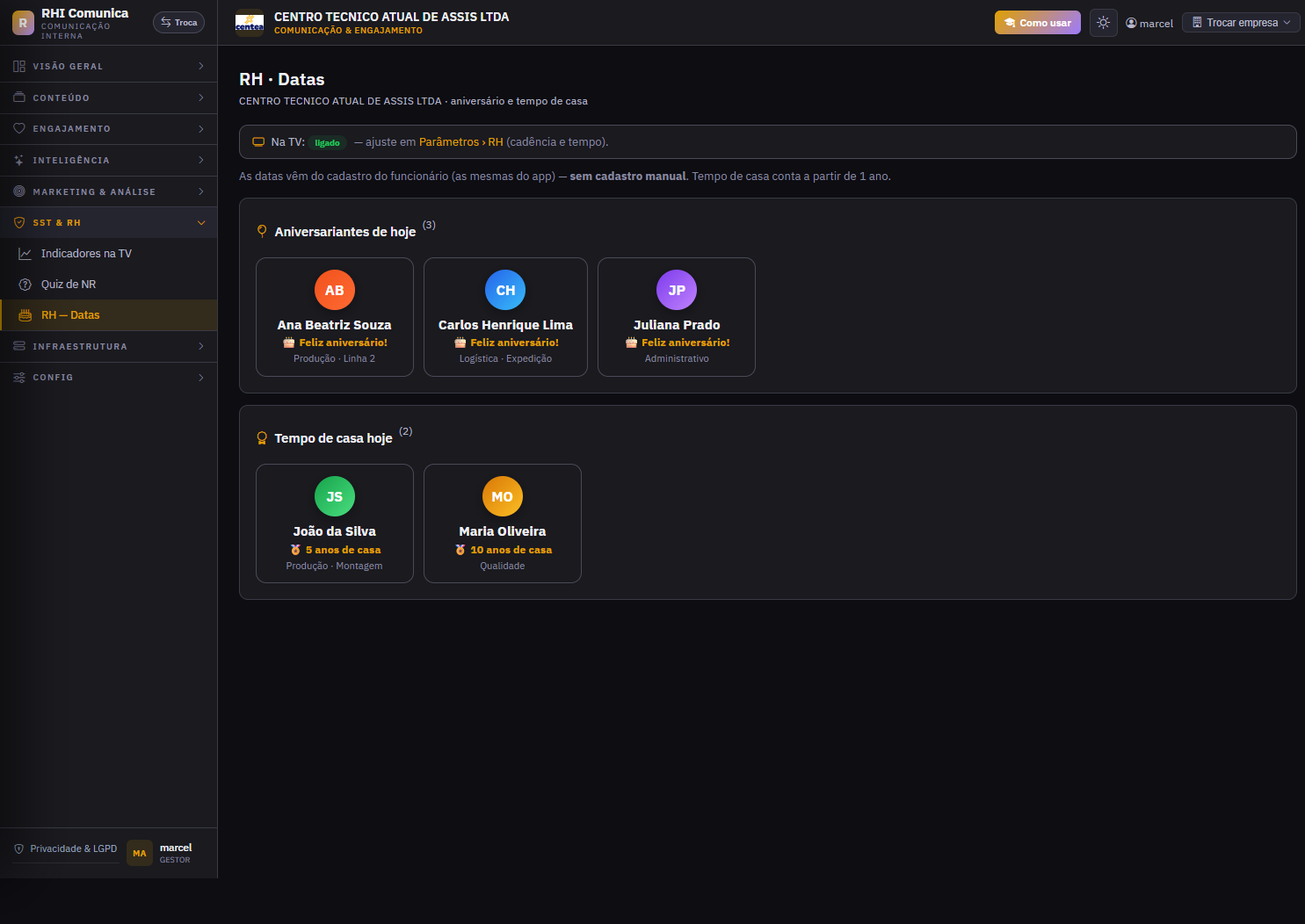Click the Como usar button
Screen dimensions: 1305x924
[1037, 23]
